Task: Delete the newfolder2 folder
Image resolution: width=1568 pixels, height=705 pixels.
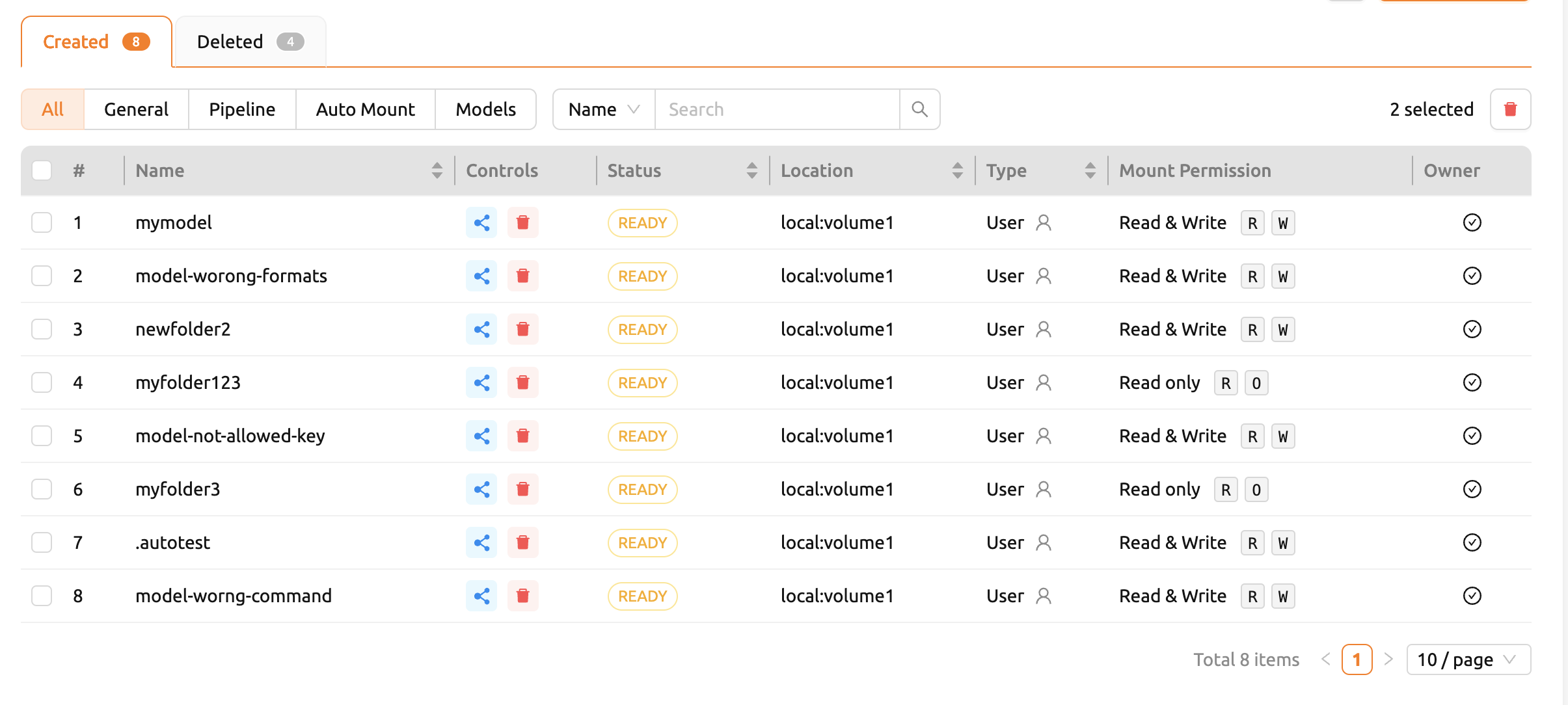Action: click(522, 330)
